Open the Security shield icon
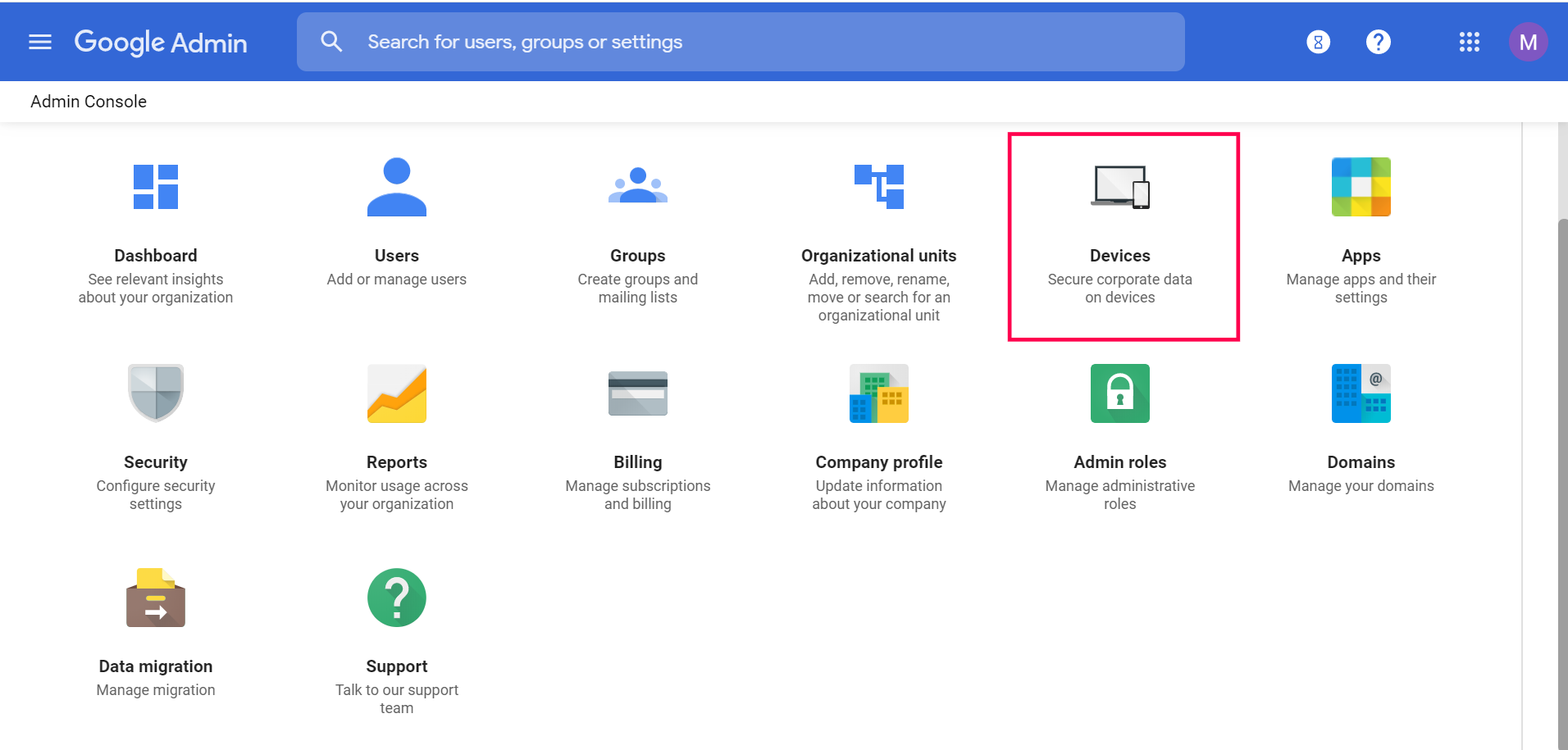The image size is (1568, 750). [156, 393]
